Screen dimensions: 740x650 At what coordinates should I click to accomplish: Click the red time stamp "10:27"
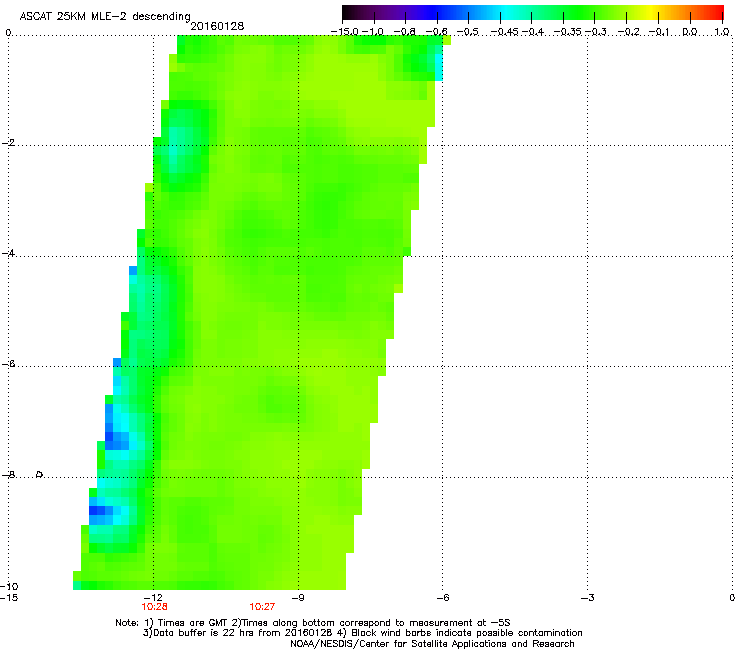point(262,607)
